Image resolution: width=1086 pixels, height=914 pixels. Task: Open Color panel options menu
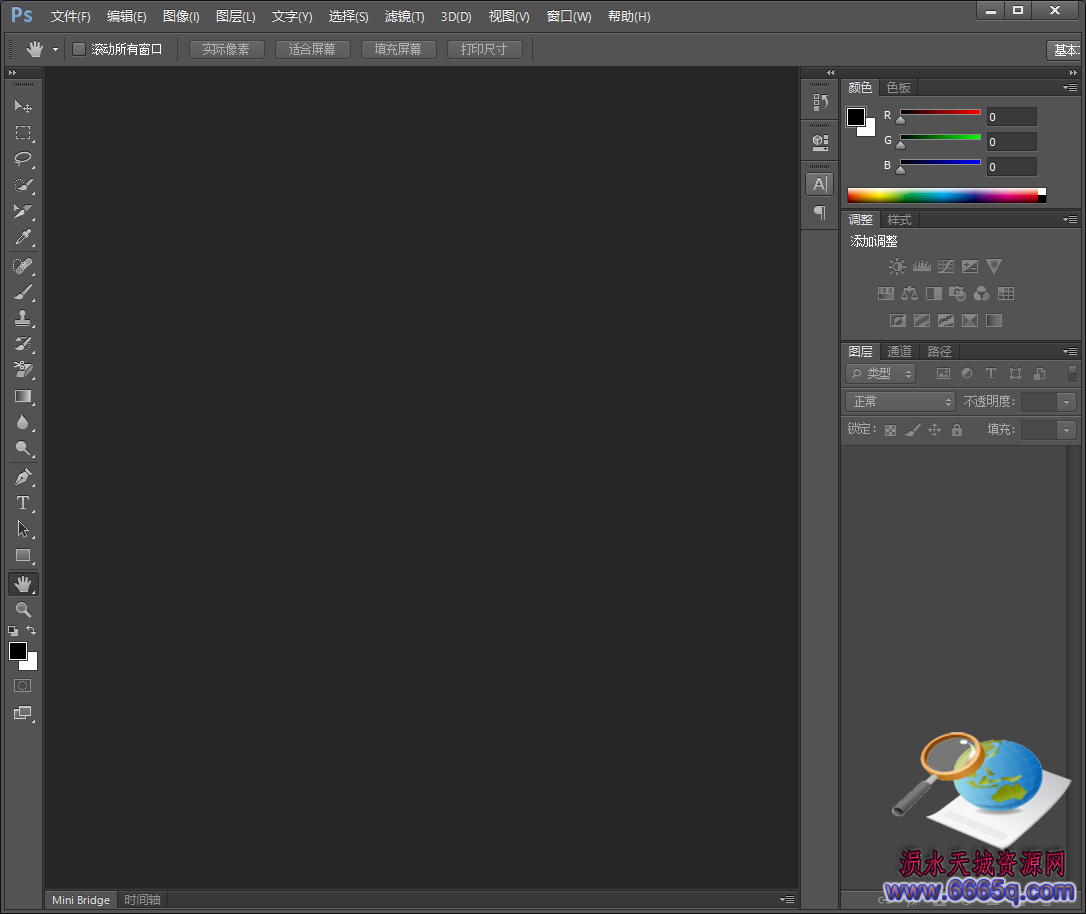pyautogui.click(x=1070, y=87)
